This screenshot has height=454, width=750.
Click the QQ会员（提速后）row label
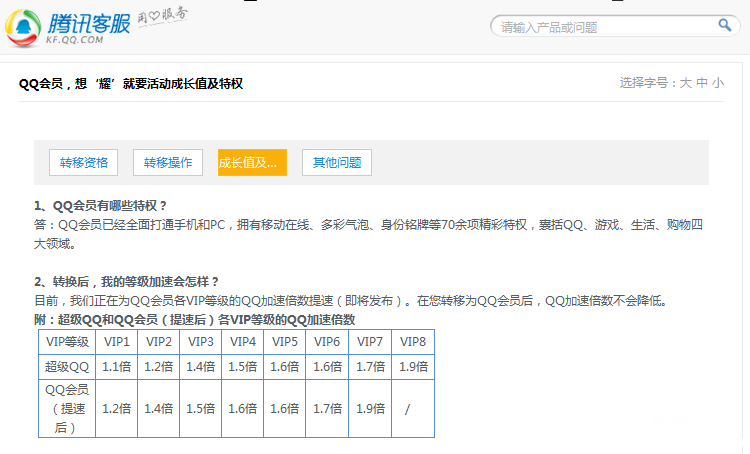point(67,409)
